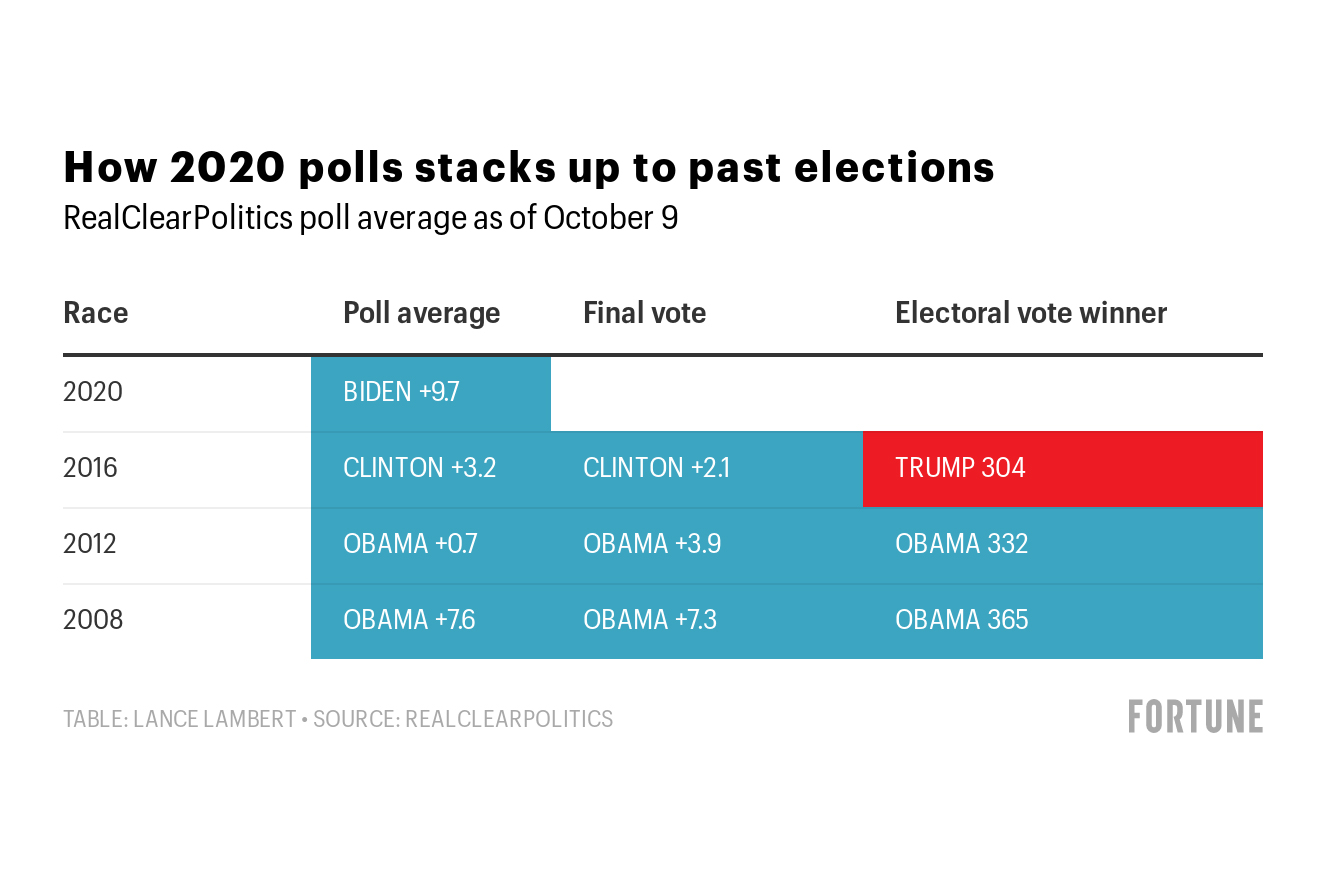Click the "Race" column header
This screenshot has height=884, width=1326.
coord(96,313)
